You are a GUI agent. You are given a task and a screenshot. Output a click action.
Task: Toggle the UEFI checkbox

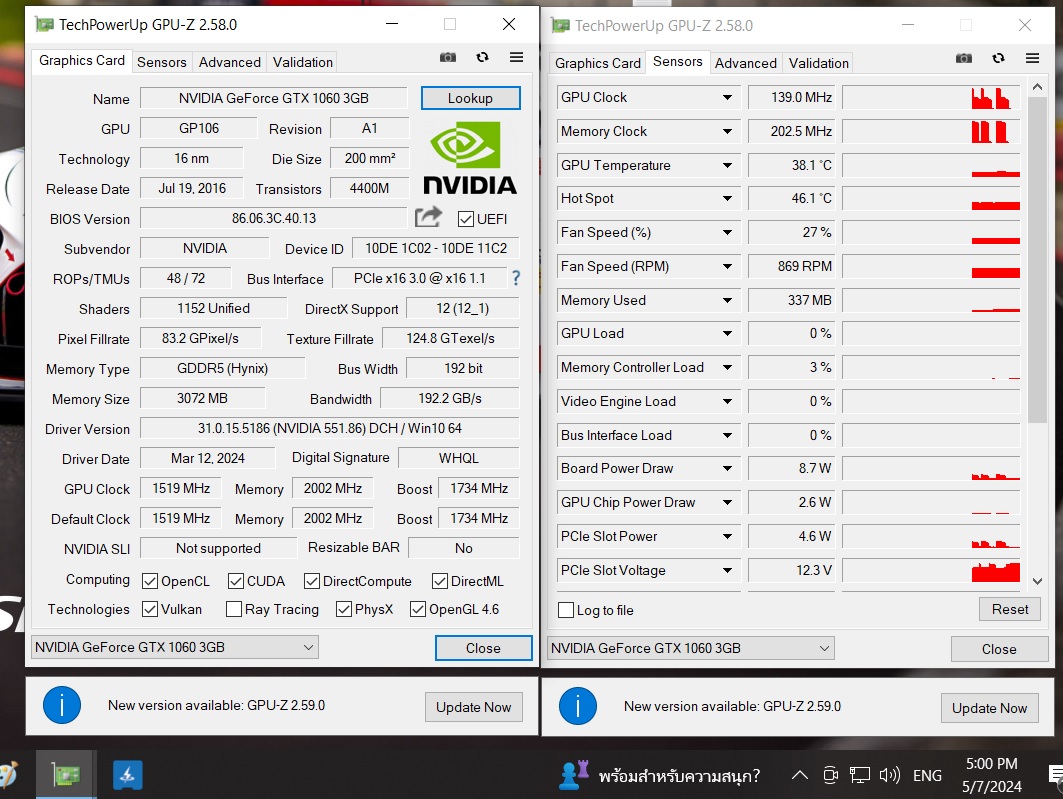[465, 219]
